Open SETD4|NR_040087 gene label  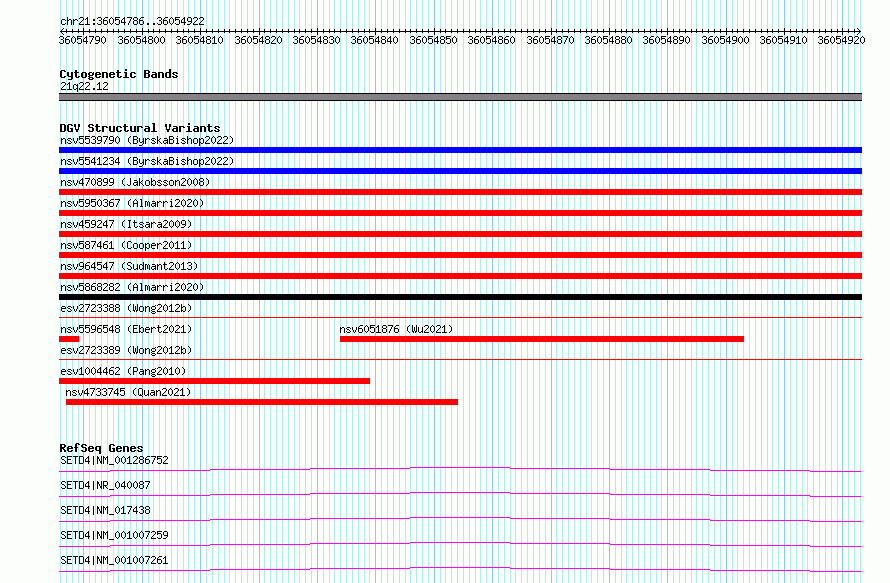(105, 485)
